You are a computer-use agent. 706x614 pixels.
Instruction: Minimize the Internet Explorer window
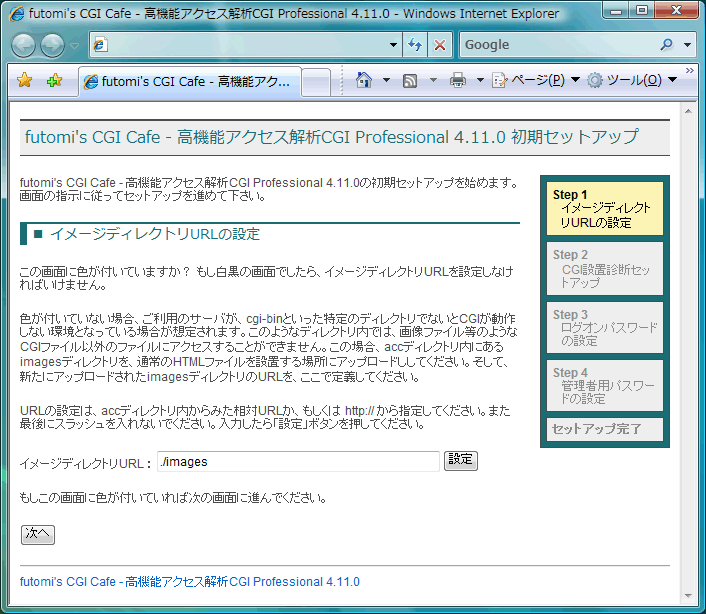click(x=615, y=10)
